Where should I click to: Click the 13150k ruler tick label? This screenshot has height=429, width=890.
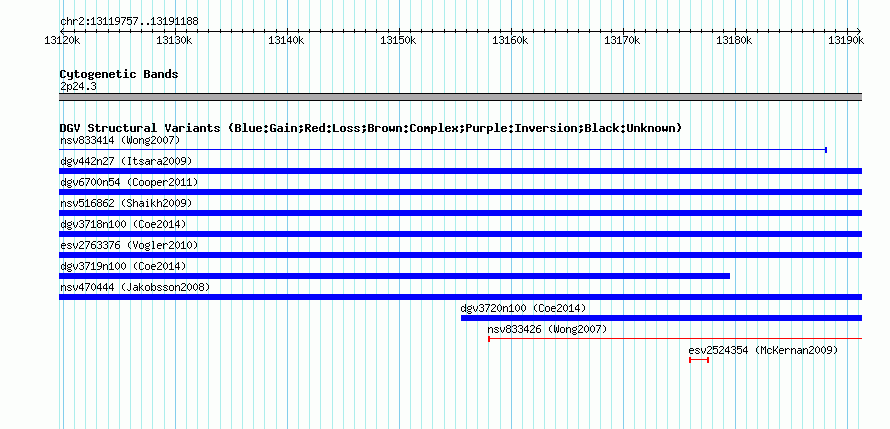pyautogui.click(x=398, y=40)
